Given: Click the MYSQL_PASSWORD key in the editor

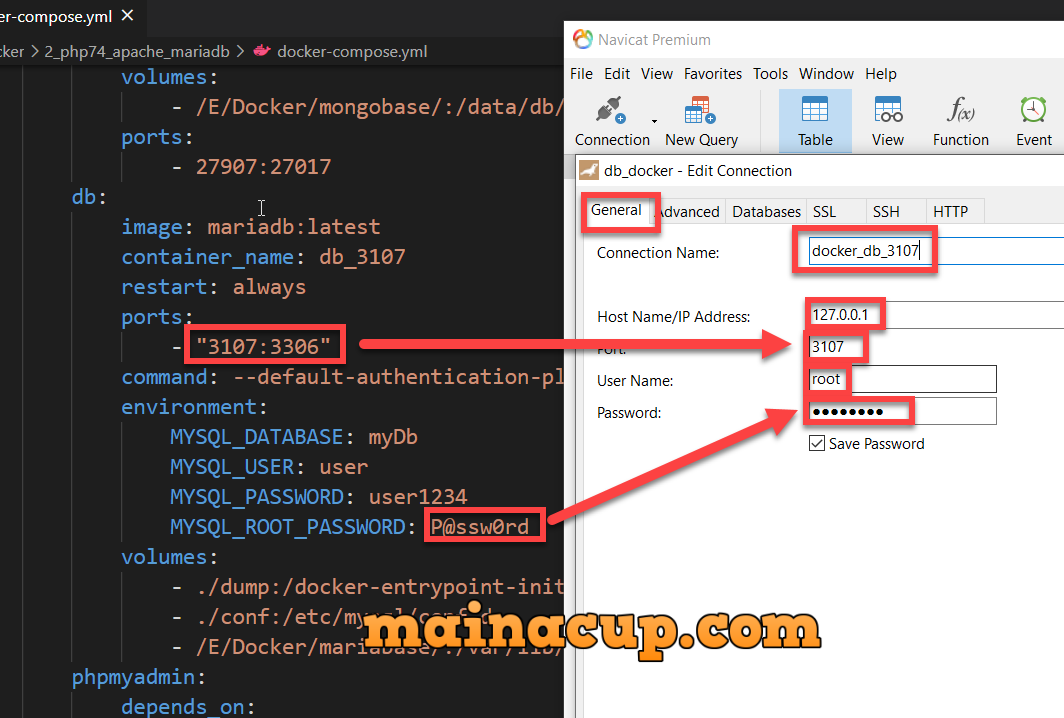Looking at the screenshot, I should click(256, 497).
